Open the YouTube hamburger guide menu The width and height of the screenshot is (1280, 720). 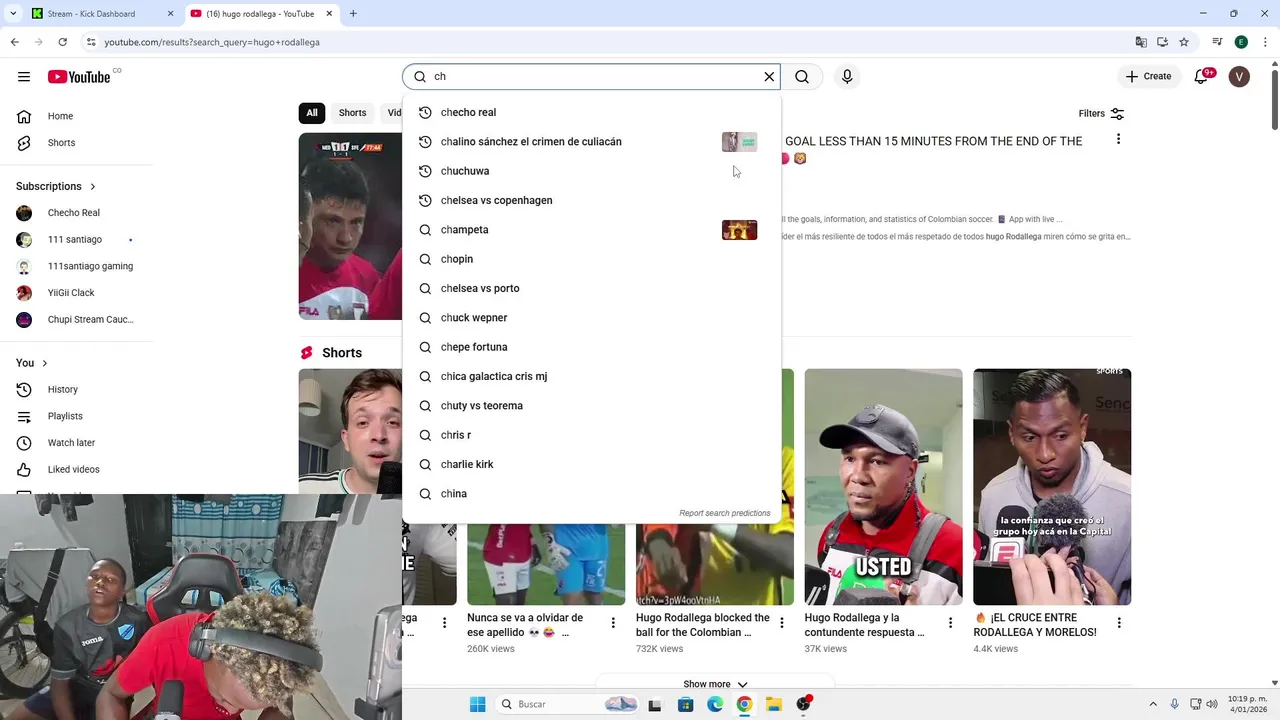click(24, 77)
